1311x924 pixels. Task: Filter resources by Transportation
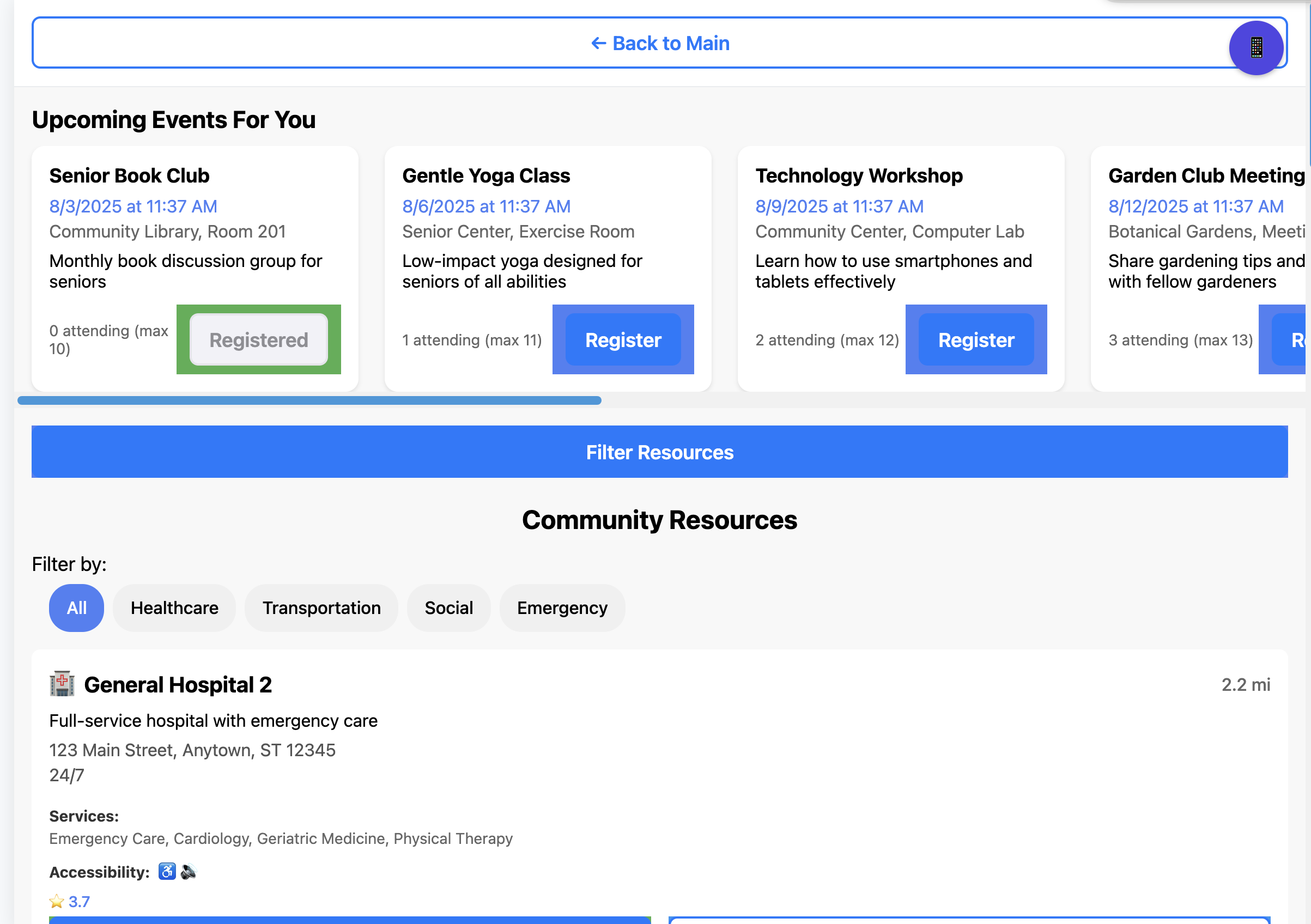click(x=321, y=607)
